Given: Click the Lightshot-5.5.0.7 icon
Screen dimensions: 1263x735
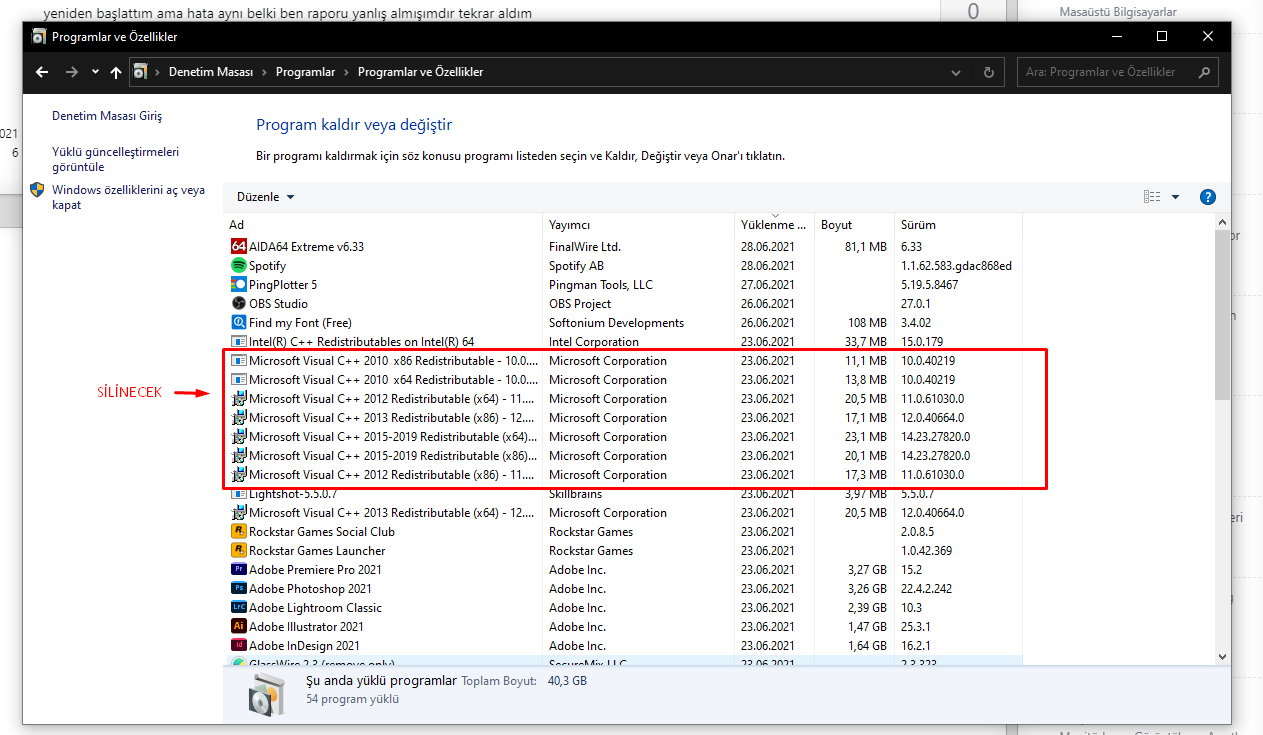Looking at the screenshot, I should [239, 493].
